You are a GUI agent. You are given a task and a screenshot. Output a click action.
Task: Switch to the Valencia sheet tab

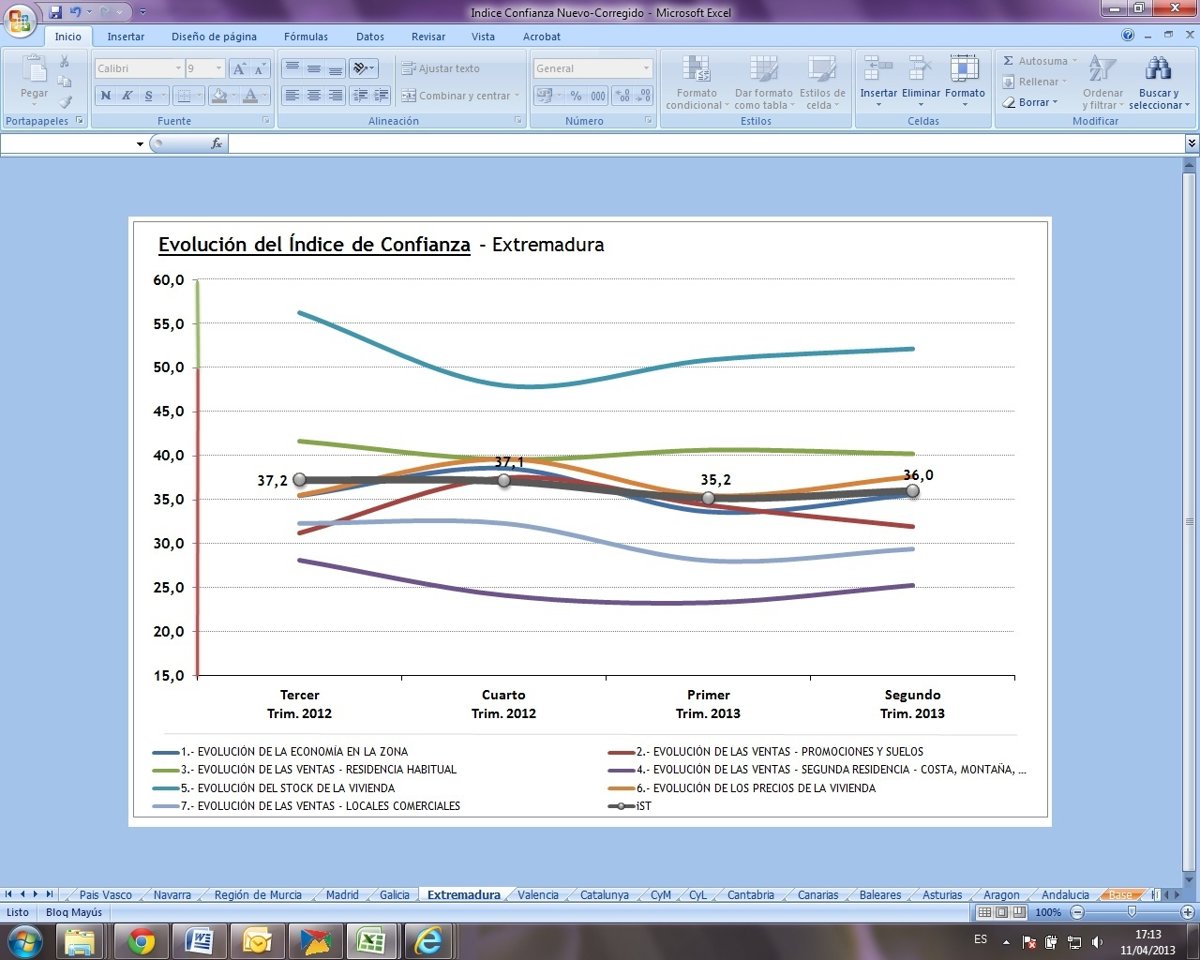point(538,895)
